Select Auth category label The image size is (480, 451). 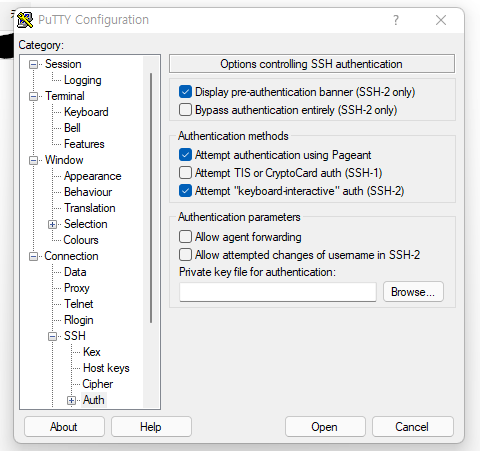coord(93,400)
